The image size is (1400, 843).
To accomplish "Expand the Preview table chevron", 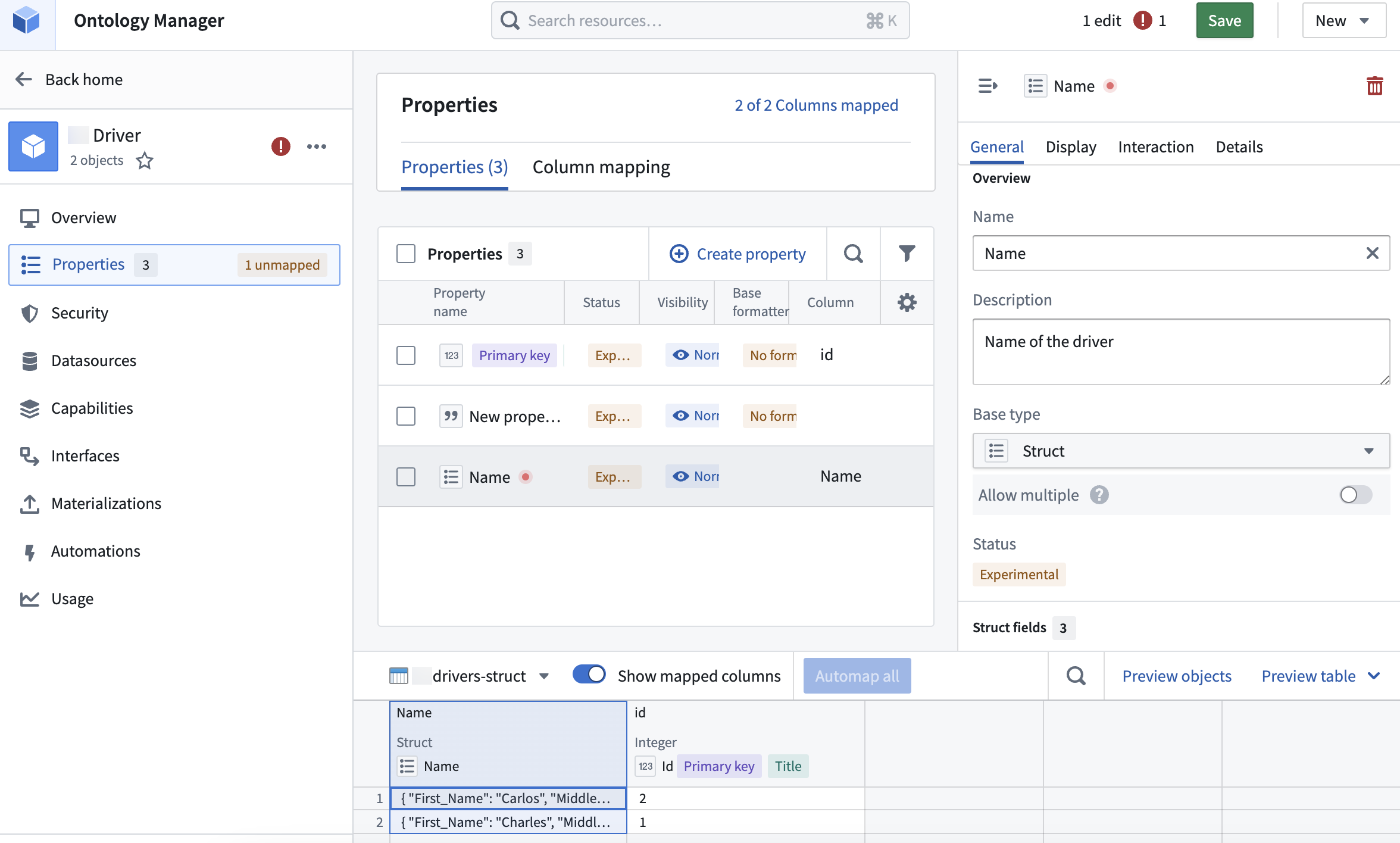I will point(1374,676).
